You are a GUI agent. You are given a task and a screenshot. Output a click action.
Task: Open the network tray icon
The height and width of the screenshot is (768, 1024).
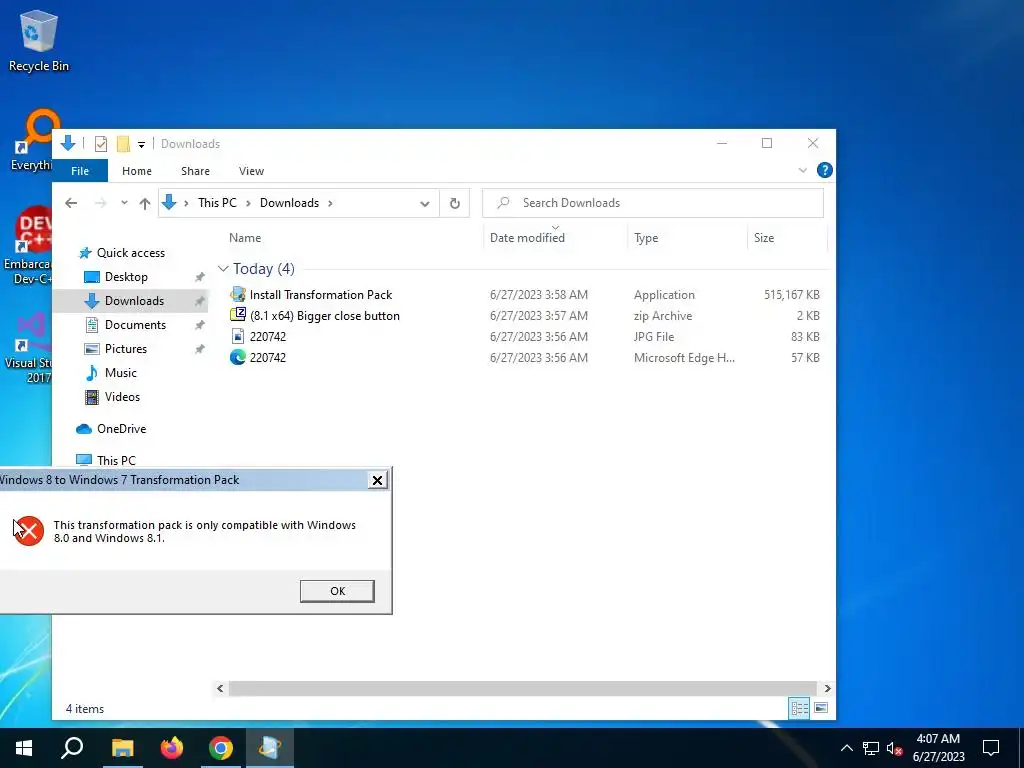tap(871, 748)
